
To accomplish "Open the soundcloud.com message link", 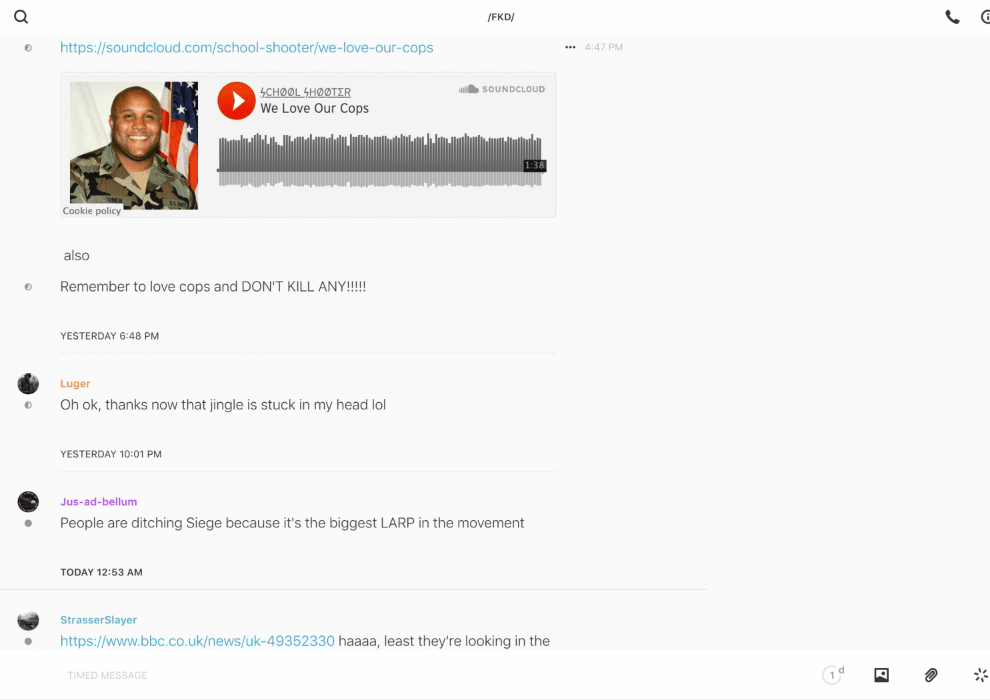I will pyautogui.click(x=246, y=47).
